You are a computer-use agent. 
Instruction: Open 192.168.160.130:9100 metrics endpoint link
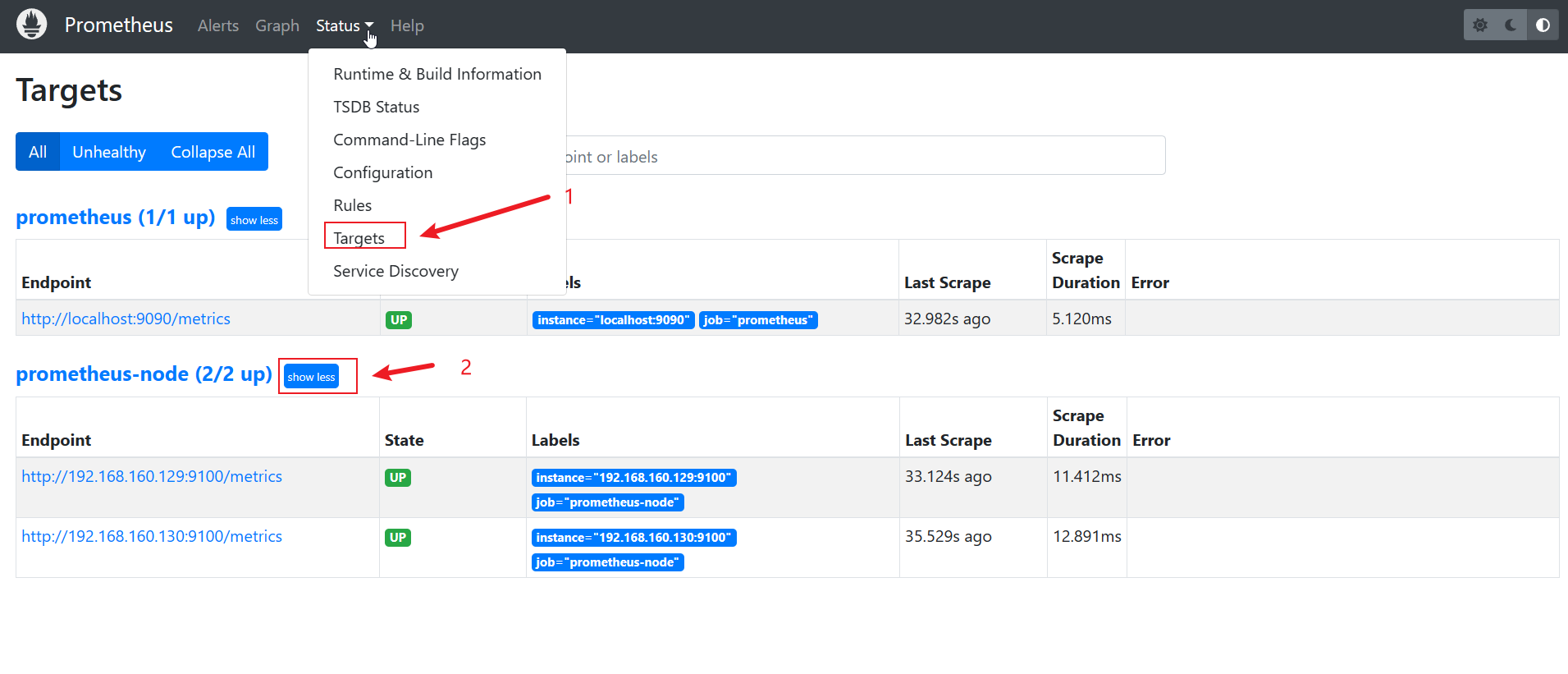coord(152,536)
